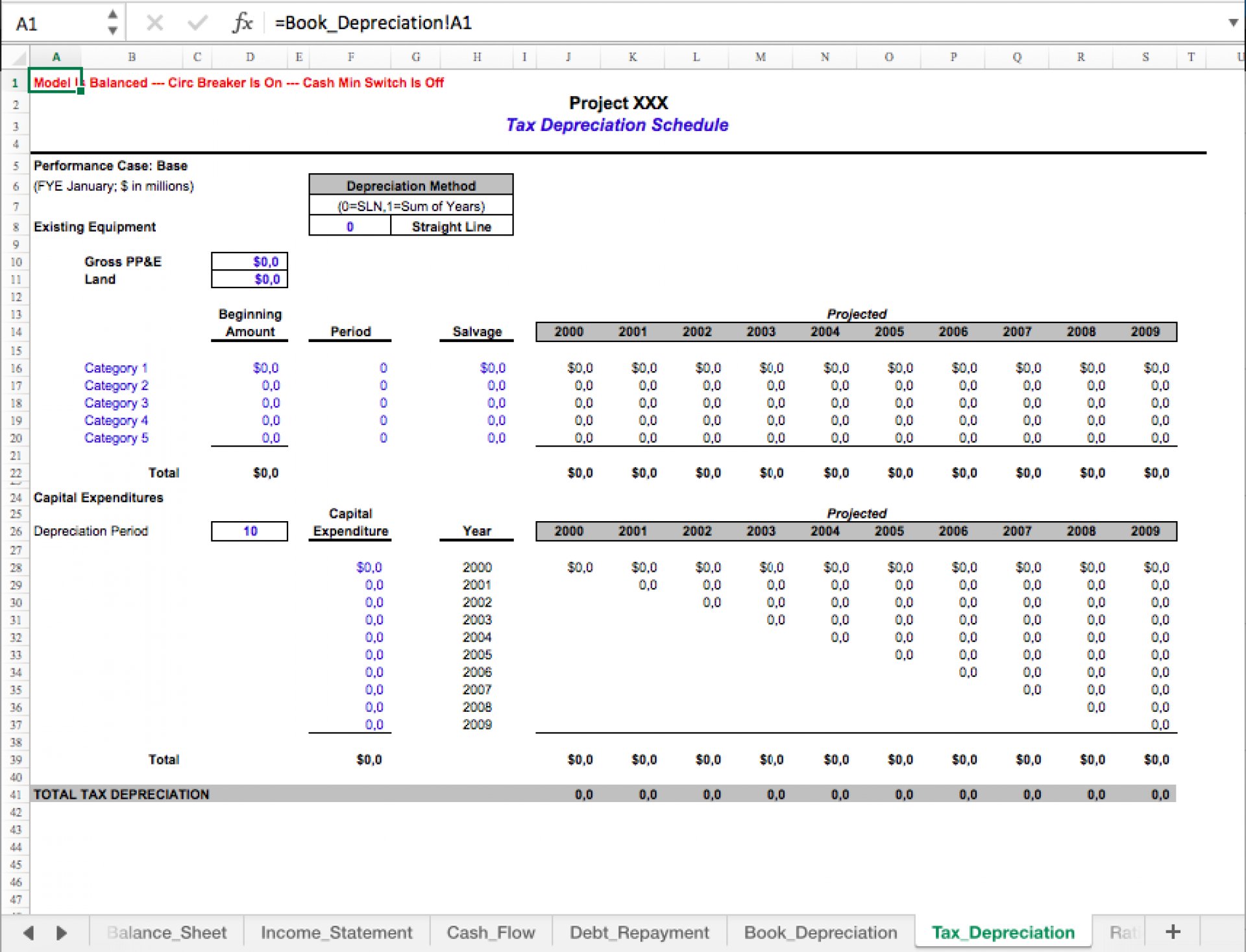Screen dimensions: 1246x952
Task: Click the Capital Expenditures heading
Action: tap(99, 497)
